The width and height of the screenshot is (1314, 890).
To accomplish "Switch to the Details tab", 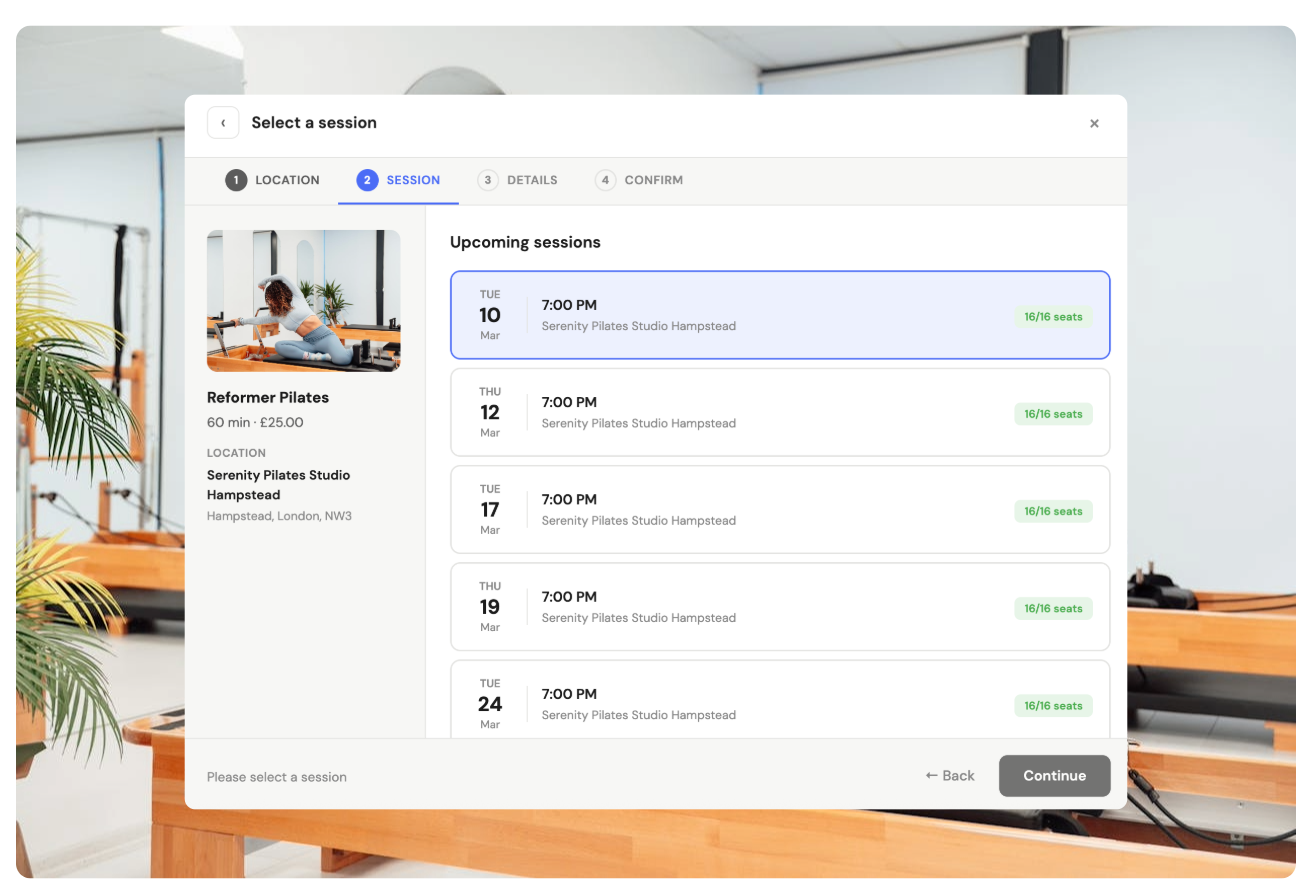I will tap(531, 180).
